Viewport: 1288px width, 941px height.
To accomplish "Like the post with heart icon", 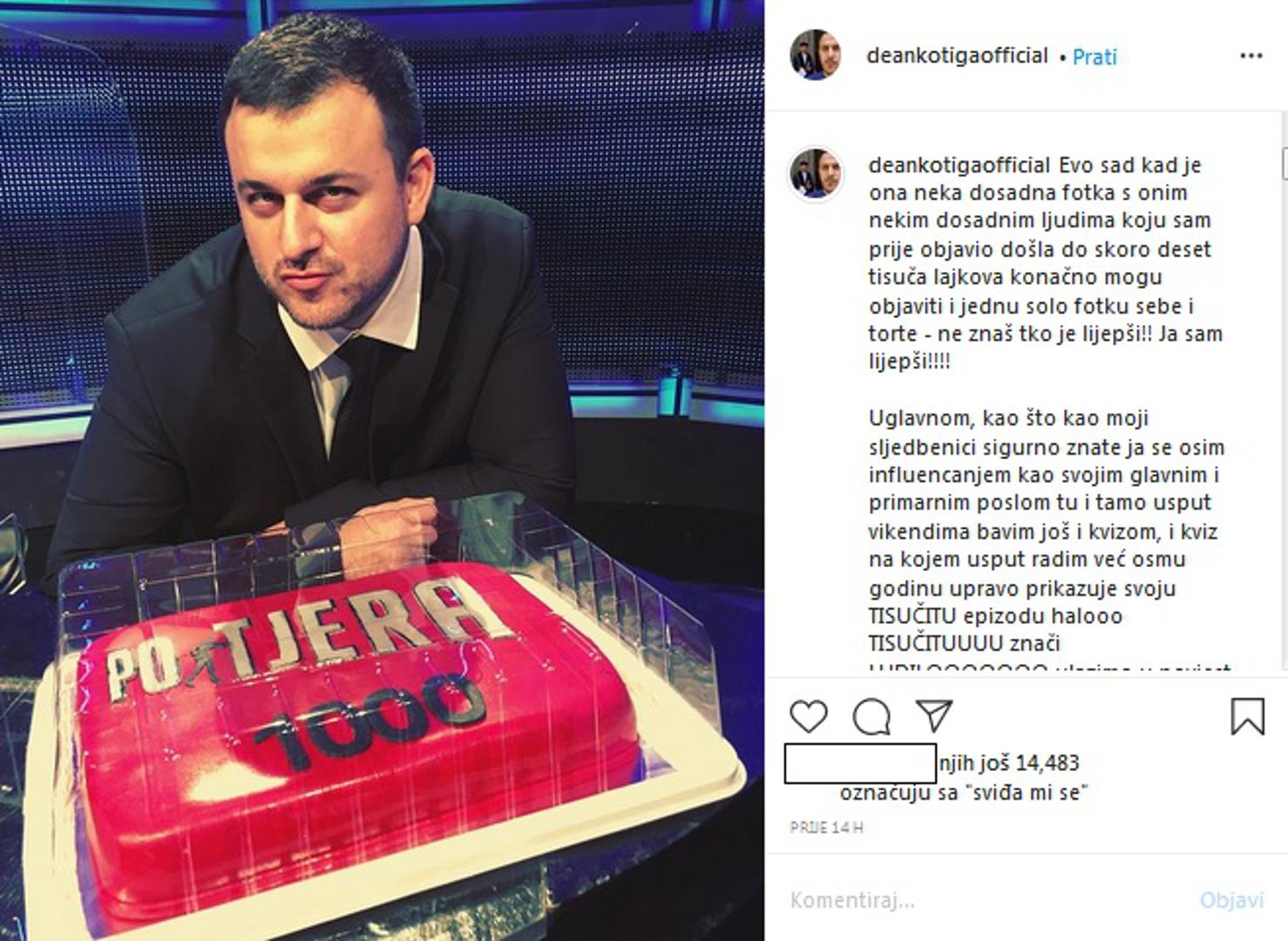I will click(808, 716).
